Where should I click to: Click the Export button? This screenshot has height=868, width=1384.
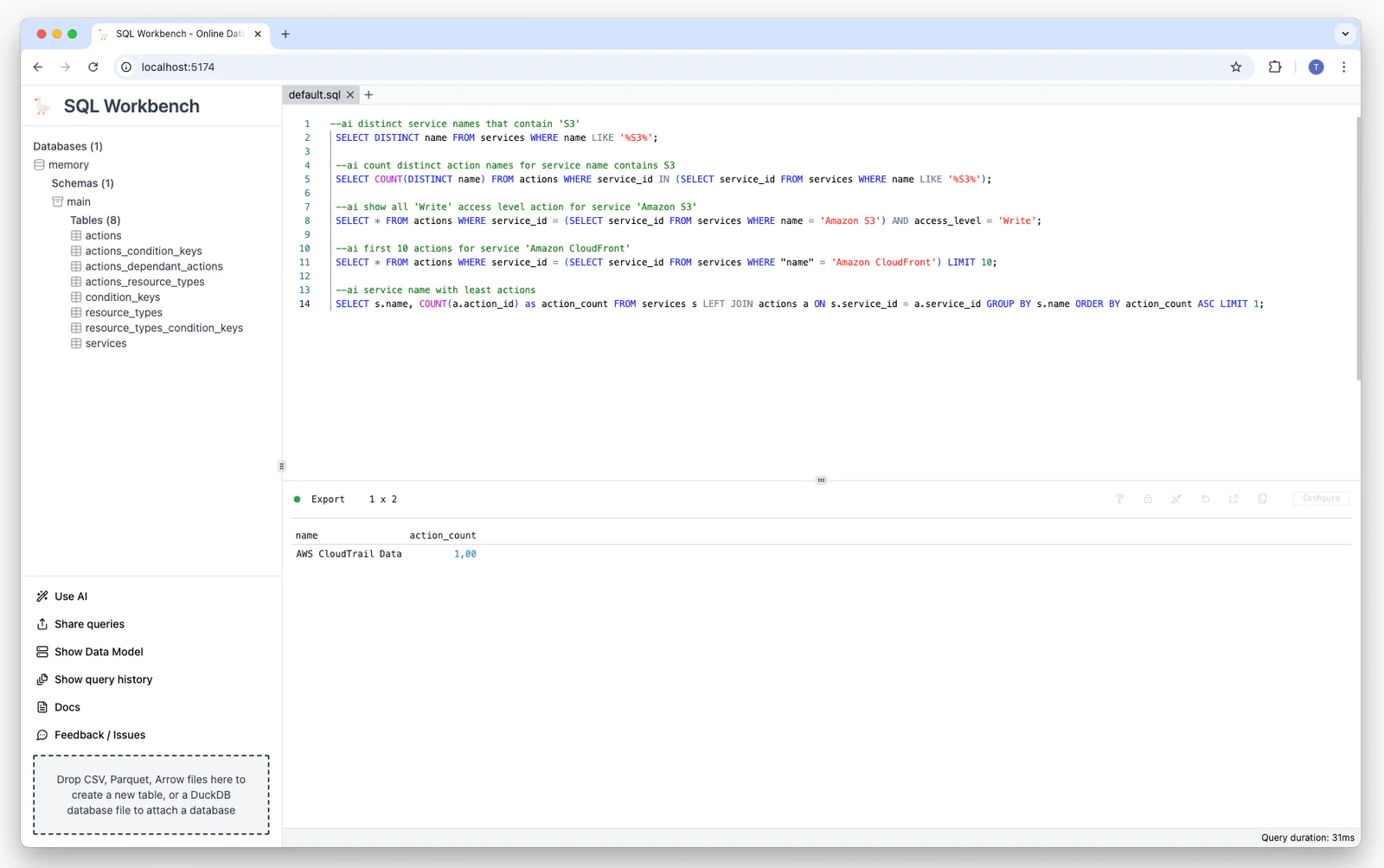(328, 500)
